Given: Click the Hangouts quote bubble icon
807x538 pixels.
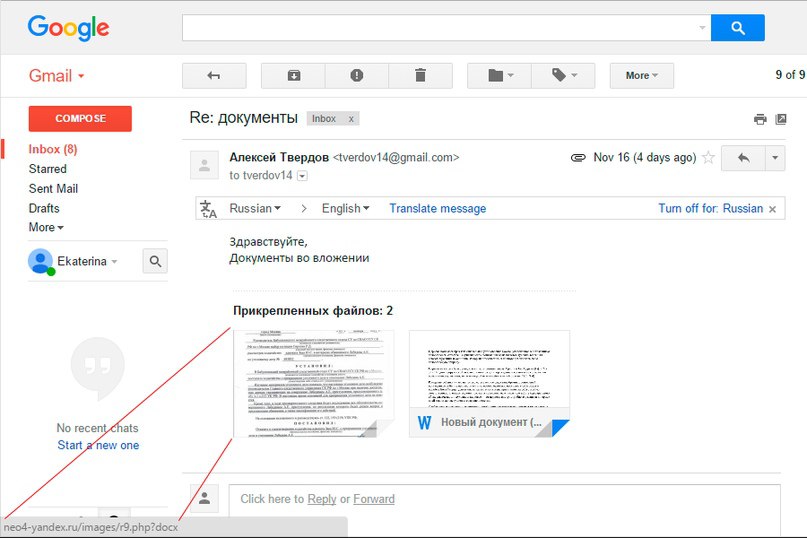Looking at the screenshot, I should (97, 369).
